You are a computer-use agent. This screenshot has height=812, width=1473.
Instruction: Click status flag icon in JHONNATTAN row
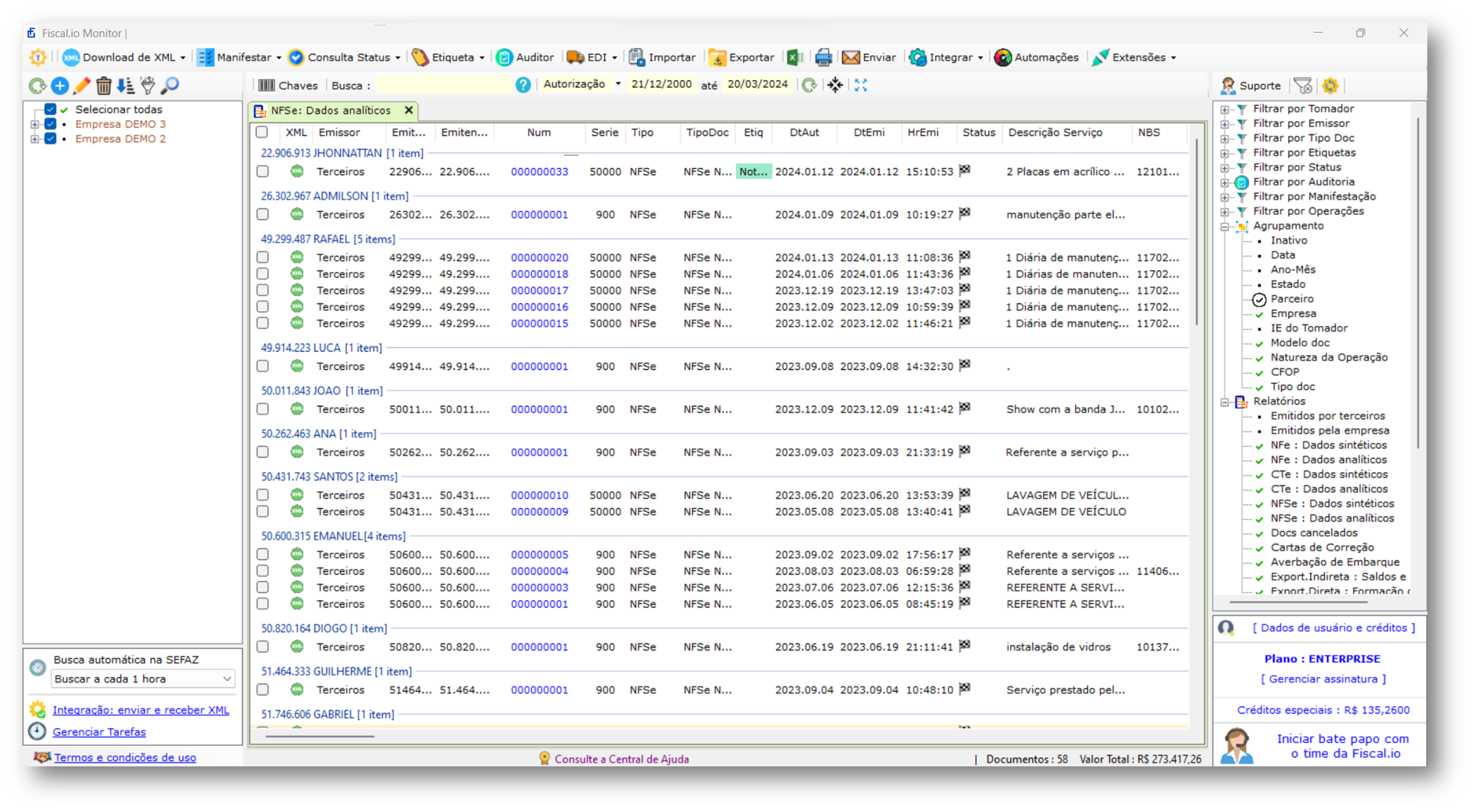click(965, 171)
